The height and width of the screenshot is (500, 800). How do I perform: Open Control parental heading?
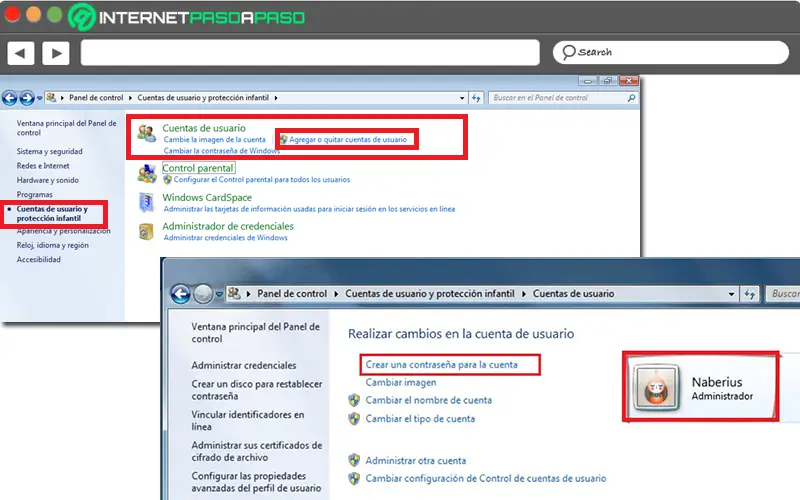198,168
